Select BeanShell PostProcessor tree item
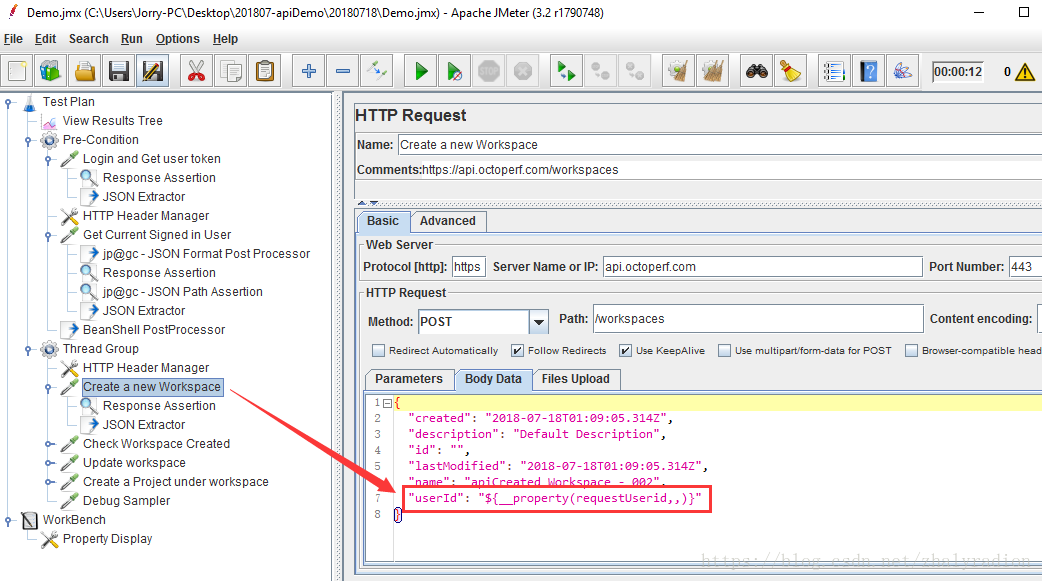The width and height of the screenshot is (1042, 581). pyautogui.click(x=154, y=330)
